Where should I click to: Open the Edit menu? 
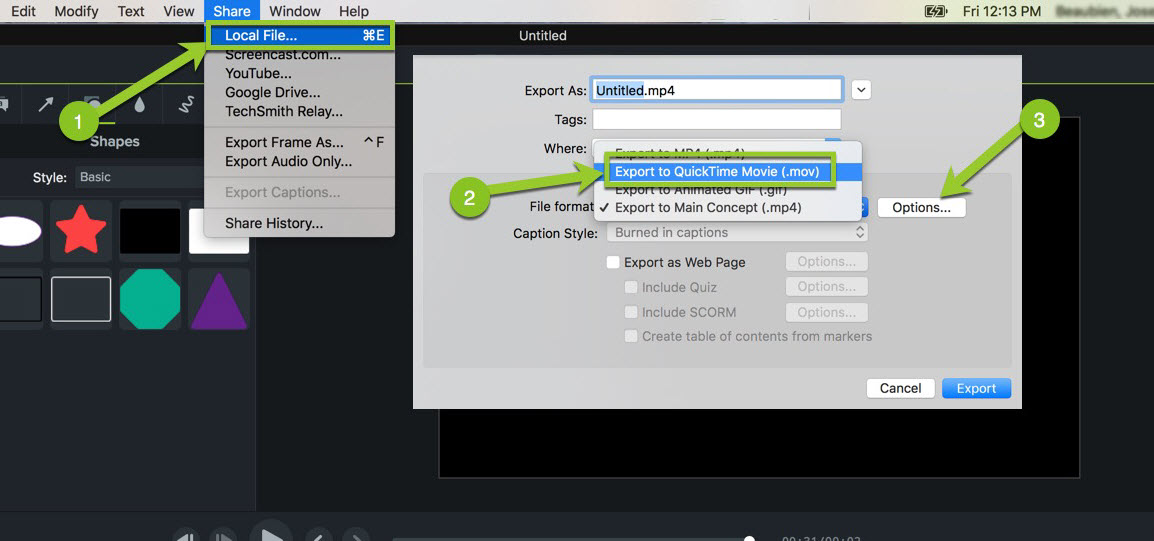(23, 11)
